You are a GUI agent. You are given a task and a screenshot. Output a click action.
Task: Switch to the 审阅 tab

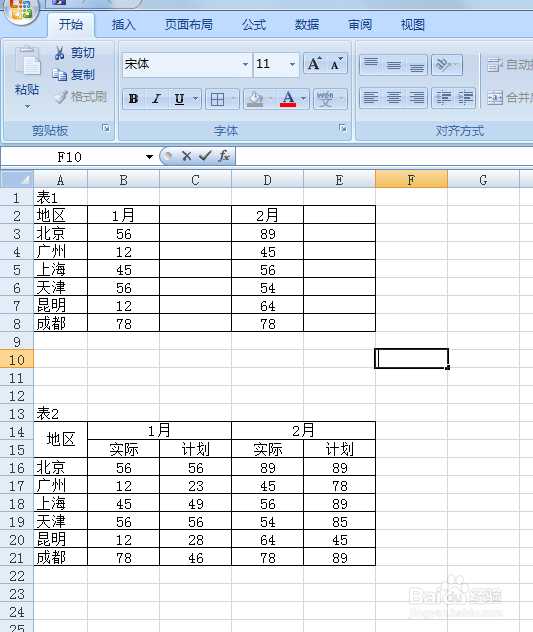(x=360, y=25)
